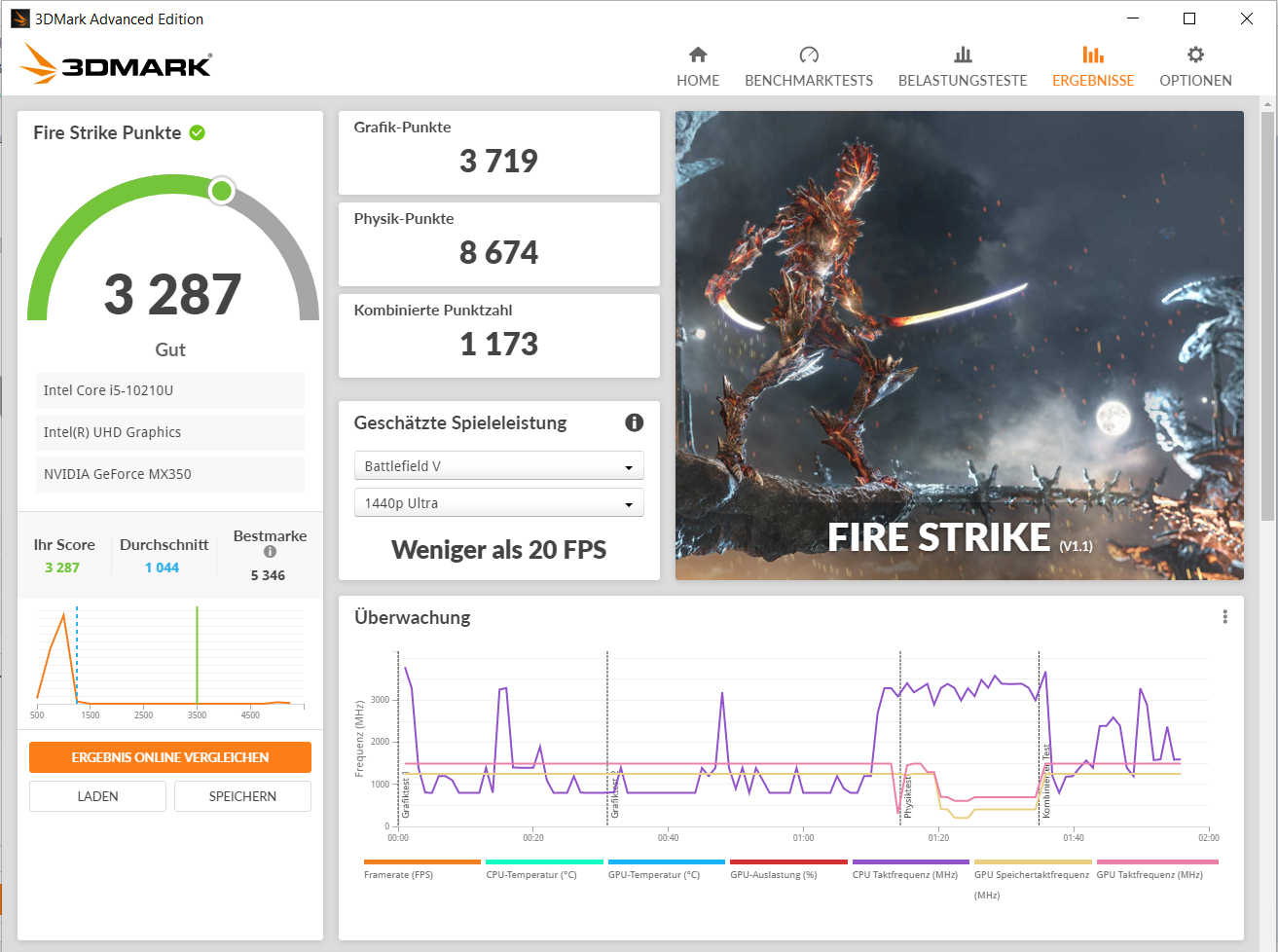The height and width of the screenshot is (952, 1278).
Task: Minimize the 3DMark window
Action: coord(1133,18)
